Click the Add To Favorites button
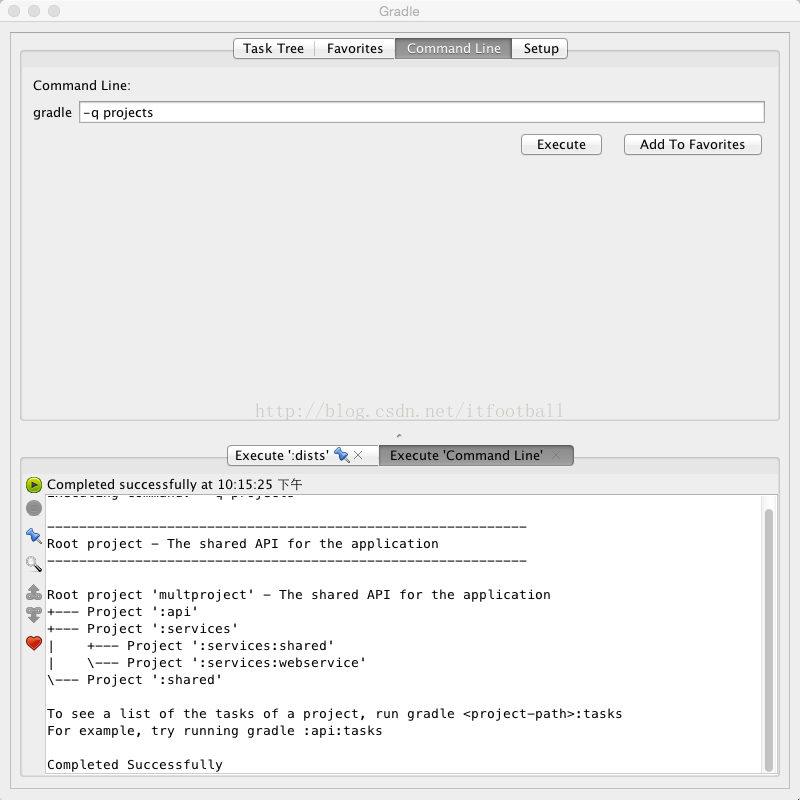800x800 pixels. (x=692, y=144)
